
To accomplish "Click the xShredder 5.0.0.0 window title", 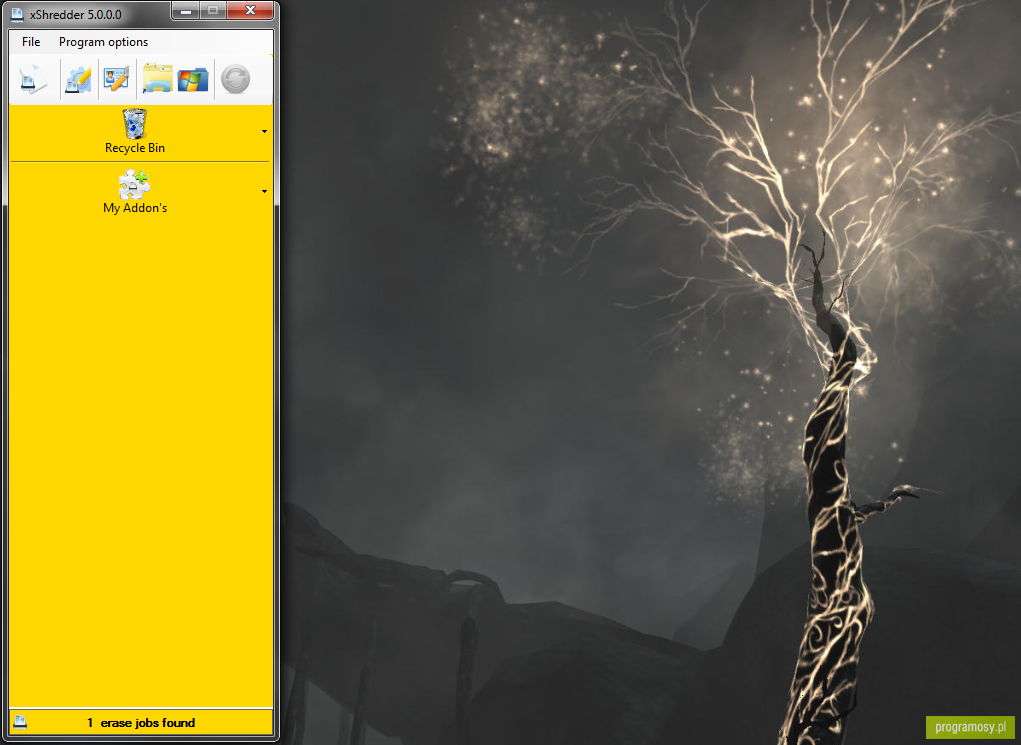I will point(76,14).
